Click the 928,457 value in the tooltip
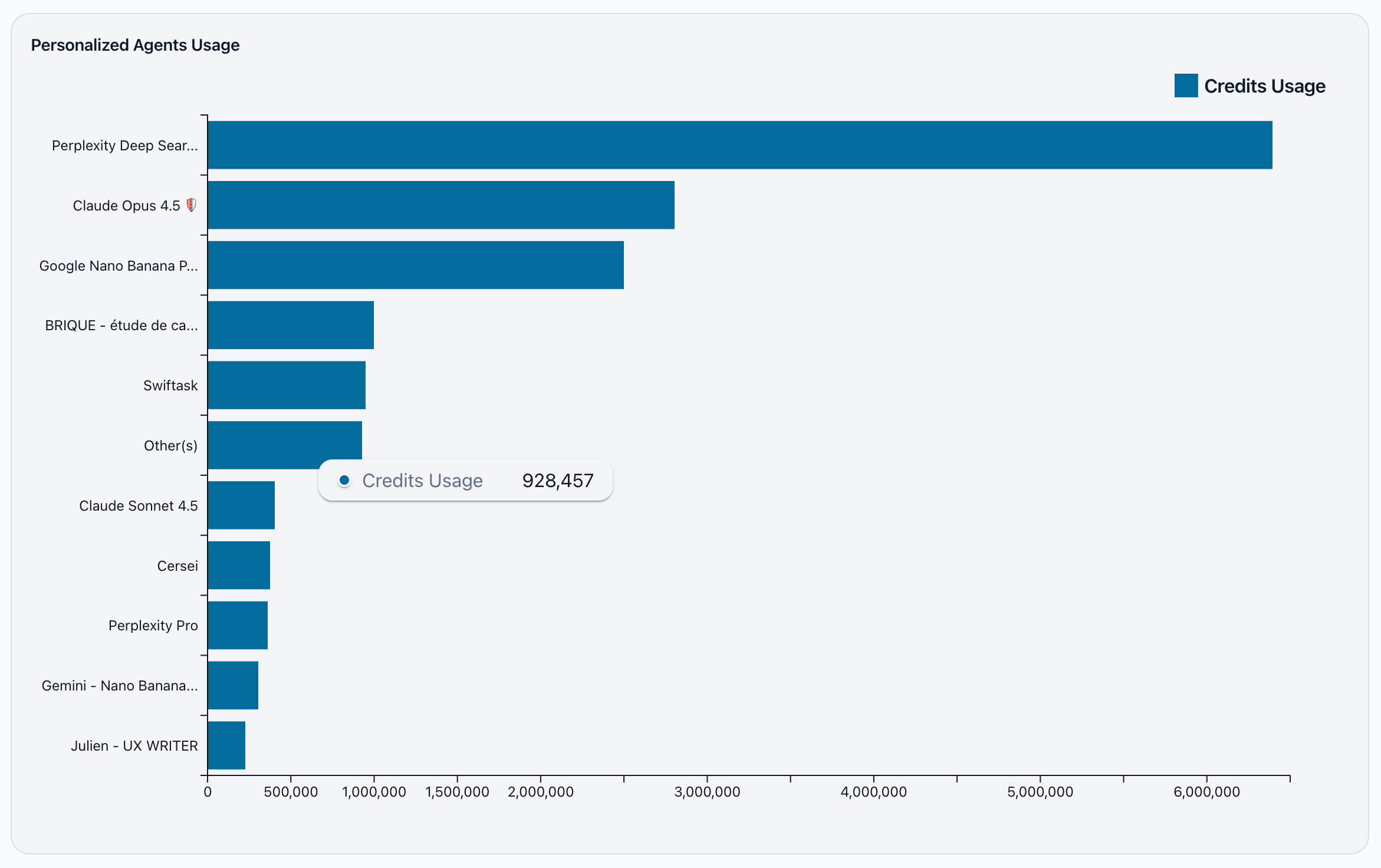Screen dimensions: 1381x868 [558, 481]
